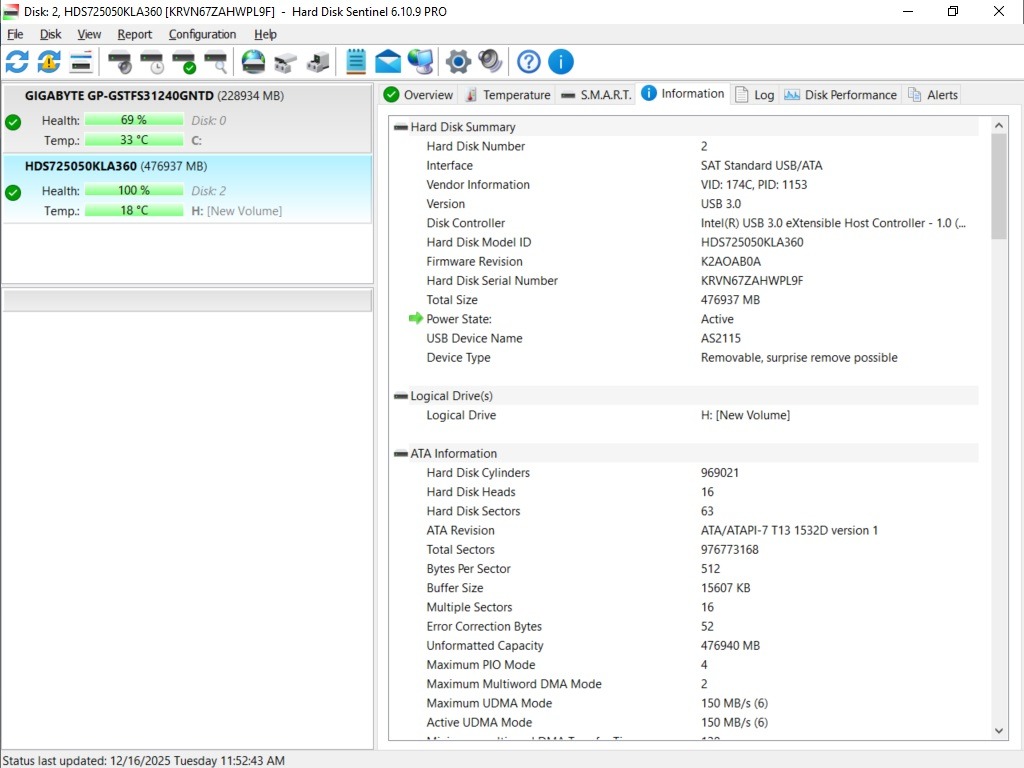Image resolution: width=1024 pixels, height=768 pixels.
Task: Click the refresh icon with warning sign
Action: pos(49,62)
